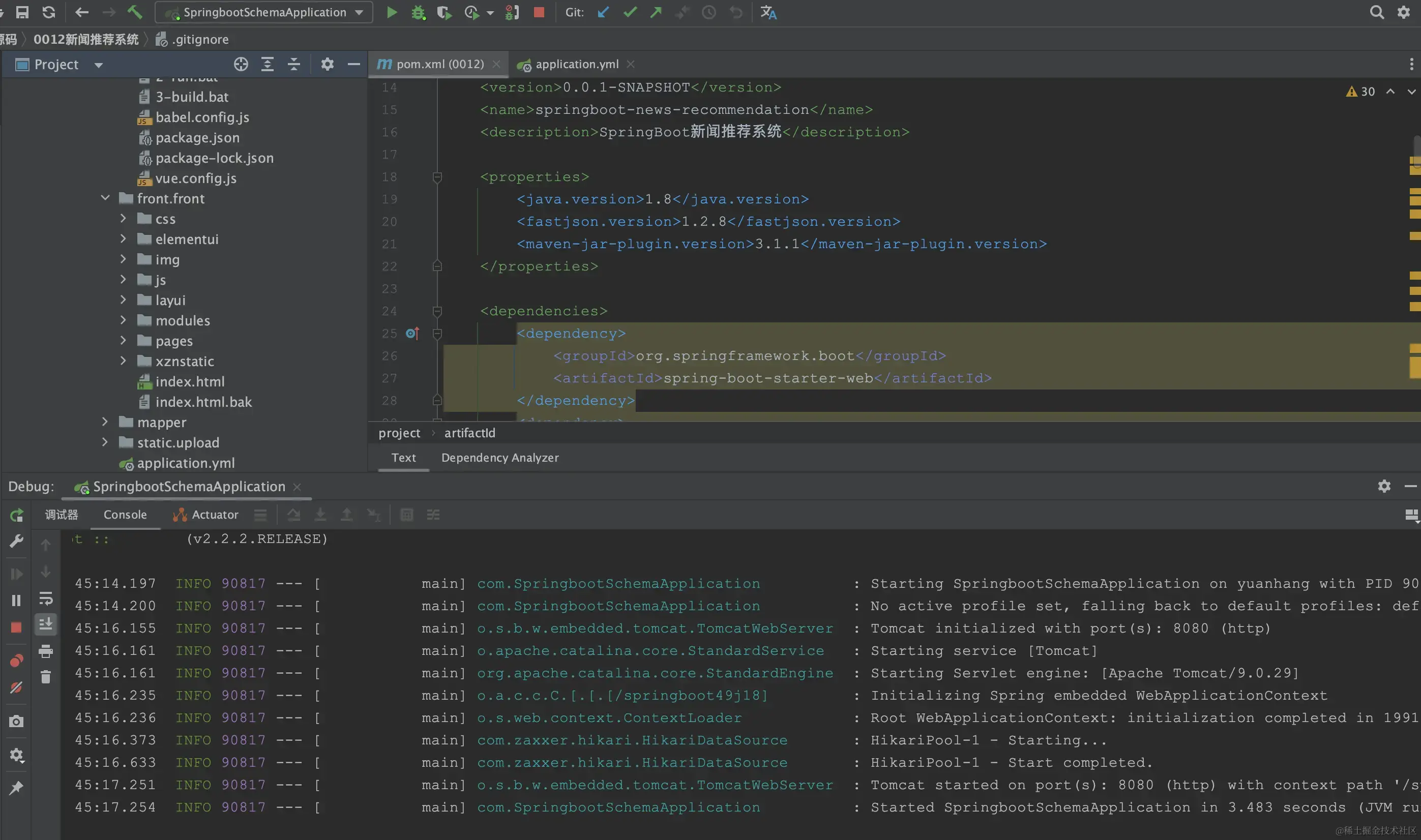Rerun debug session with green rerun icon
The height and width of the screenshot is (840, 1421).
tap(16, 515)
